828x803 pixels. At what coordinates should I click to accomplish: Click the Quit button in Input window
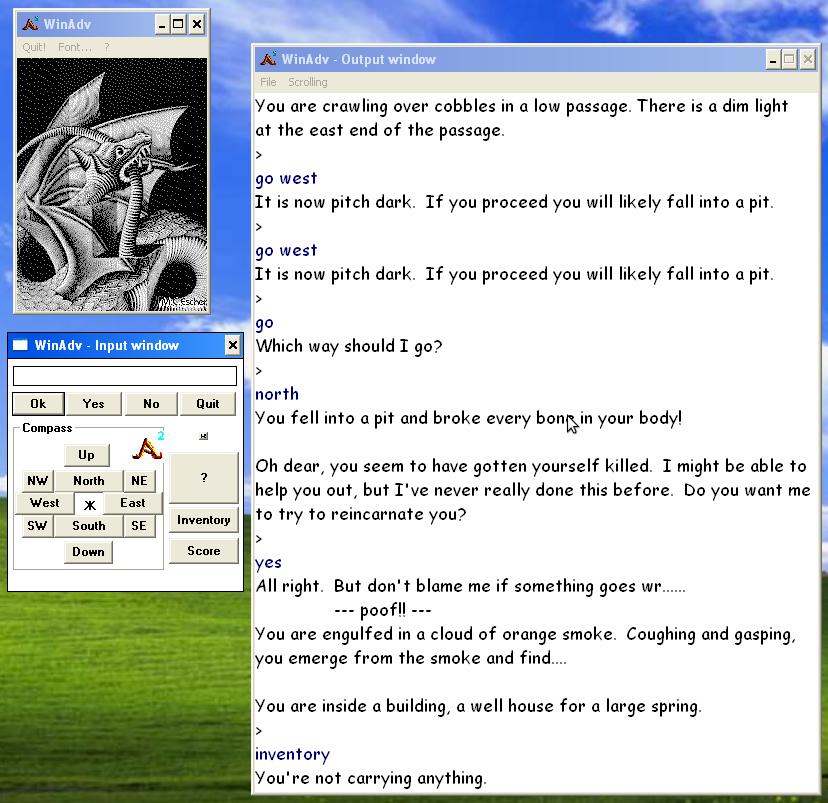pyautogui.click(x=208, y=404)
